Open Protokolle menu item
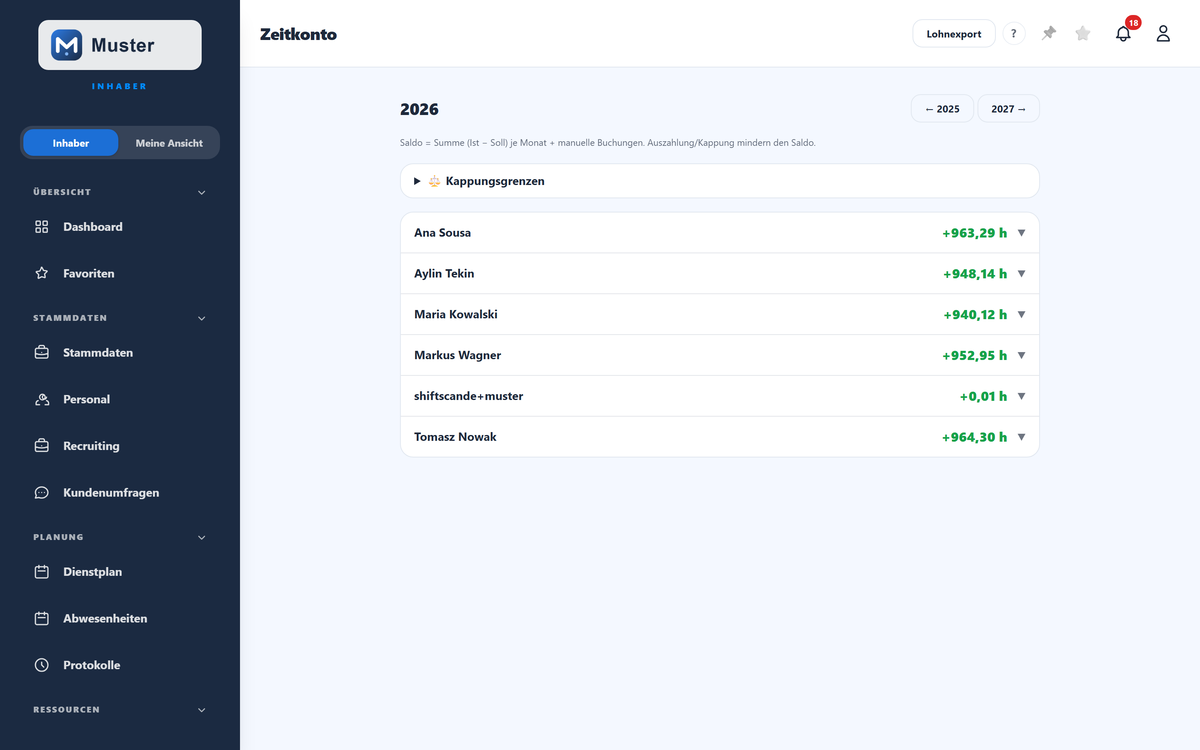This screenshot has width=1200, height=750. pos(120,665)
